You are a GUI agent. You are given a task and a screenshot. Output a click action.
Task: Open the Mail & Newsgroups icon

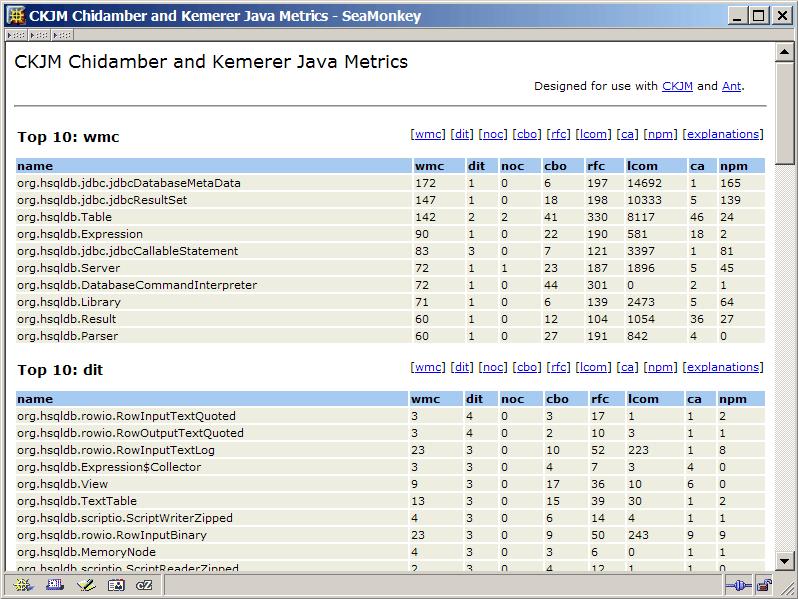coord(55,585)
